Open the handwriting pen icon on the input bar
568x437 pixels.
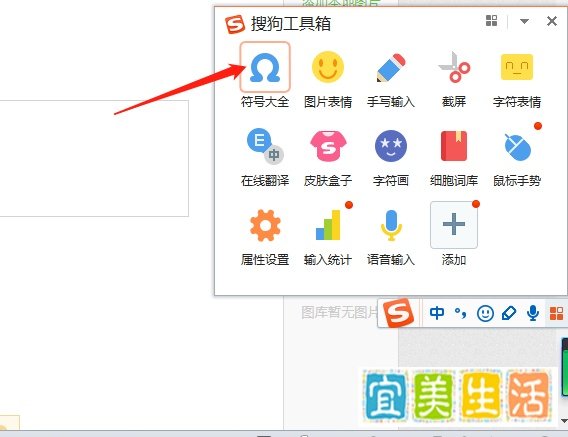509,313
